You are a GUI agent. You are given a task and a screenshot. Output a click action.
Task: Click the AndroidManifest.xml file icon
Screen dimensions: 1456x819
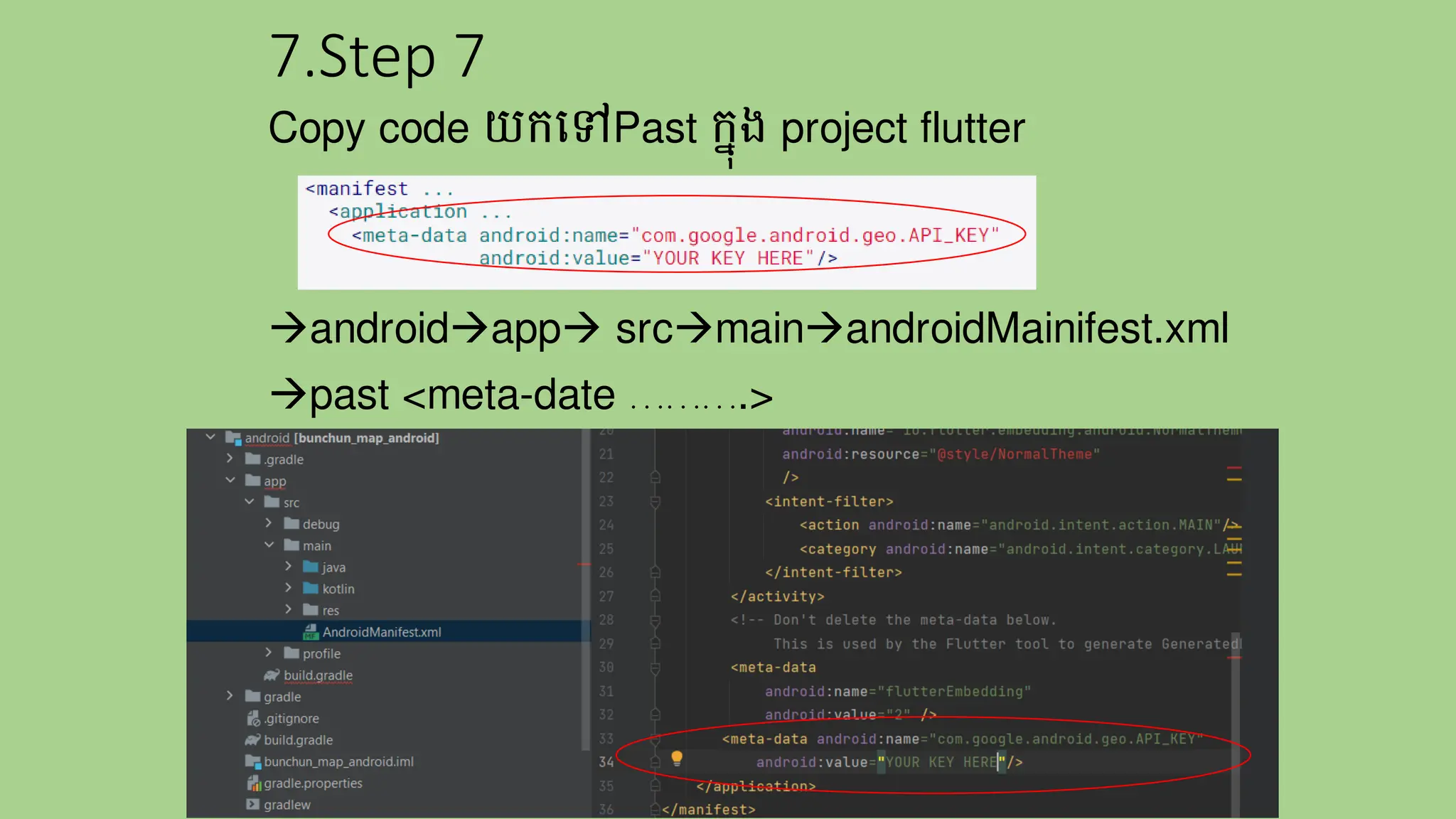(311, 631)
